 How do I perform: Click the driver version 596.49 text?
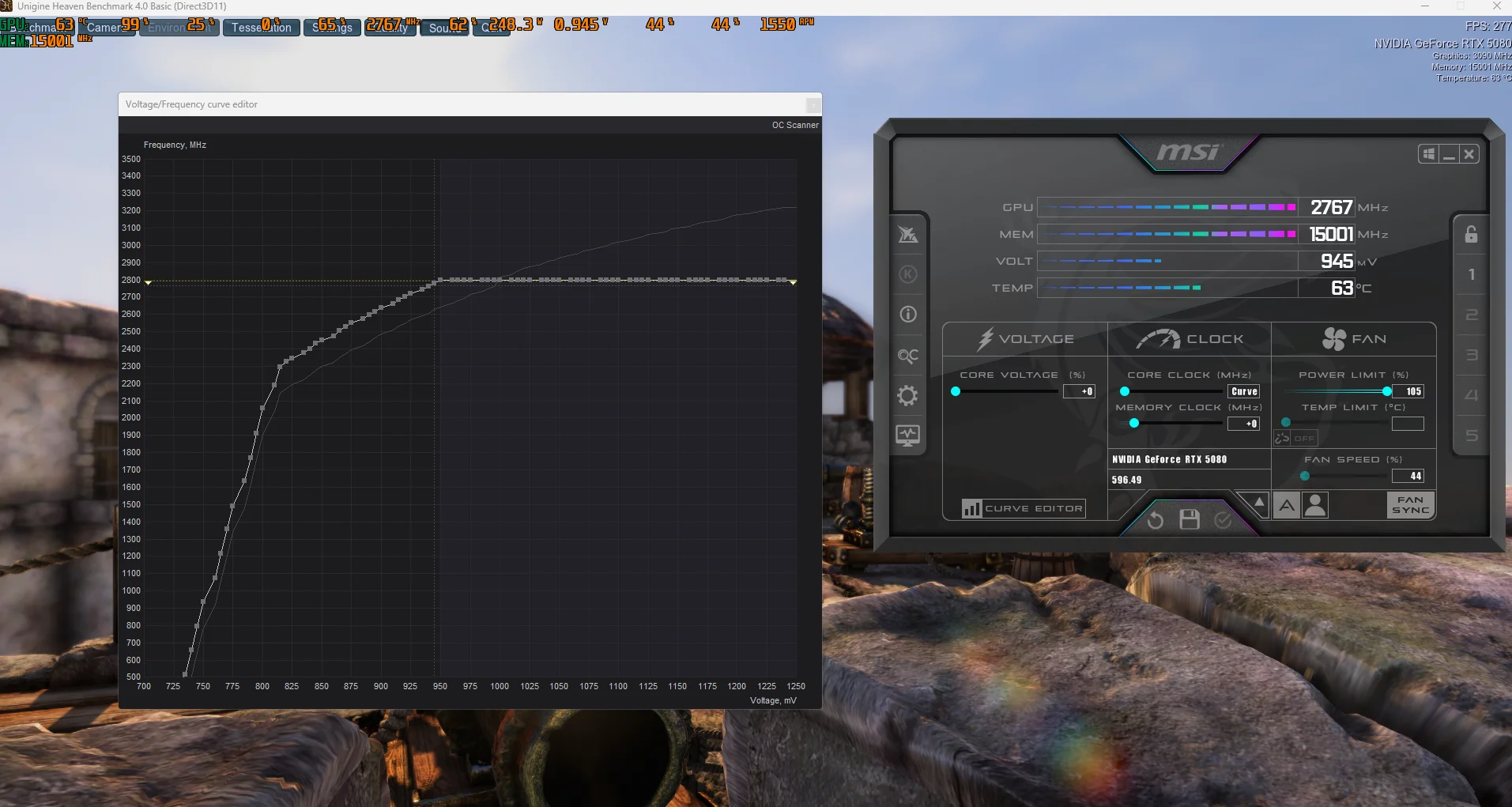1126,480
